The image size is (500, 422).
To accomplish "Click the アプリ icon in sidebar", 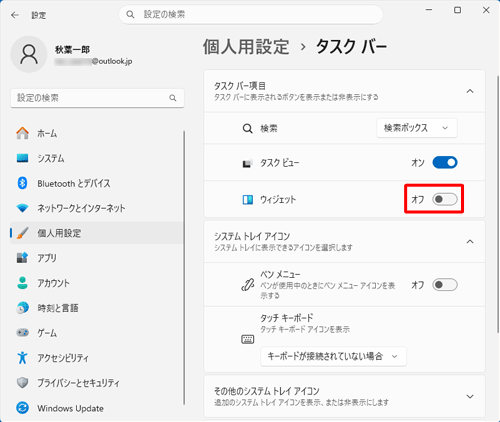I will [22, 258].
